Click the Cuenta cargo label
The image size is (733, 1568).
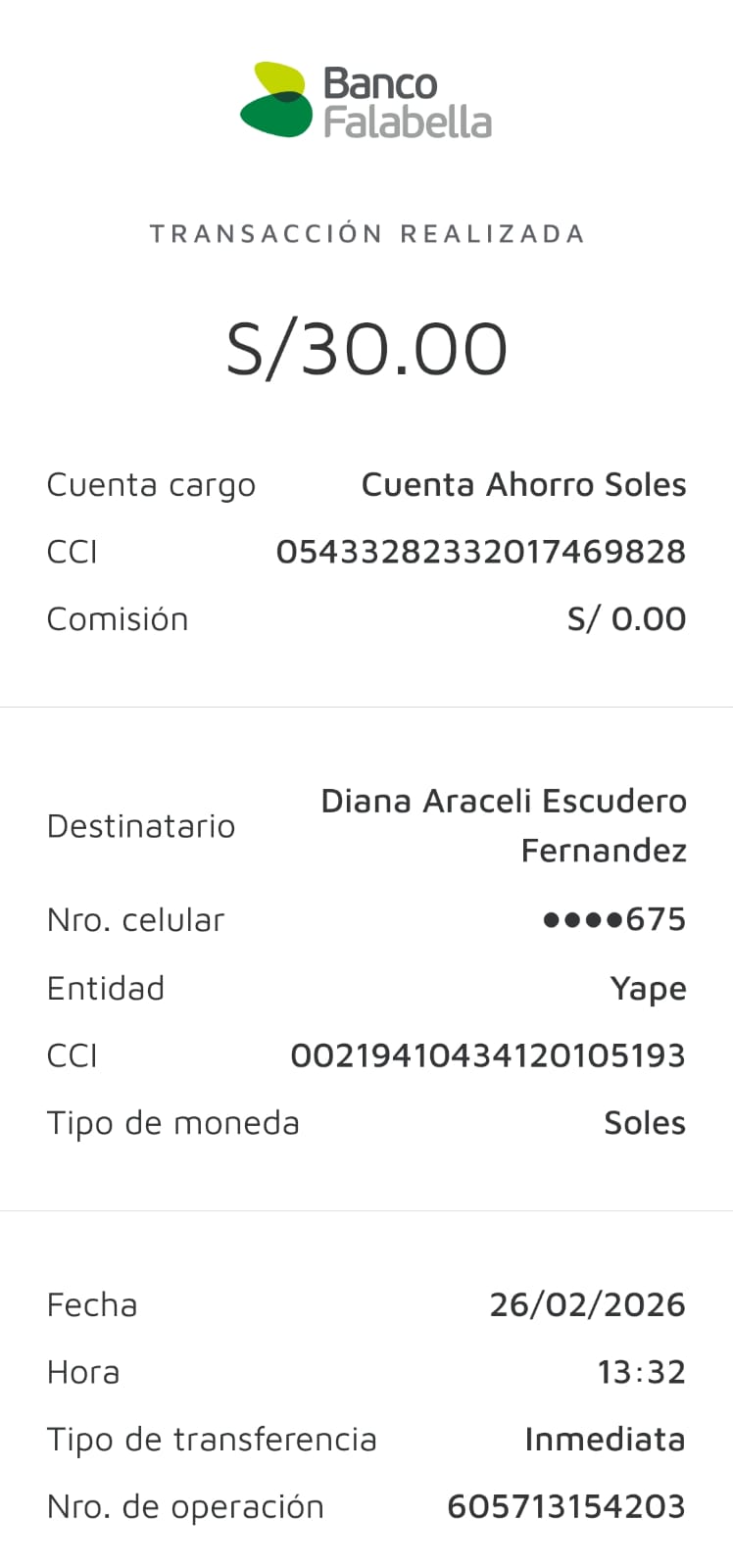click(151, 485)
